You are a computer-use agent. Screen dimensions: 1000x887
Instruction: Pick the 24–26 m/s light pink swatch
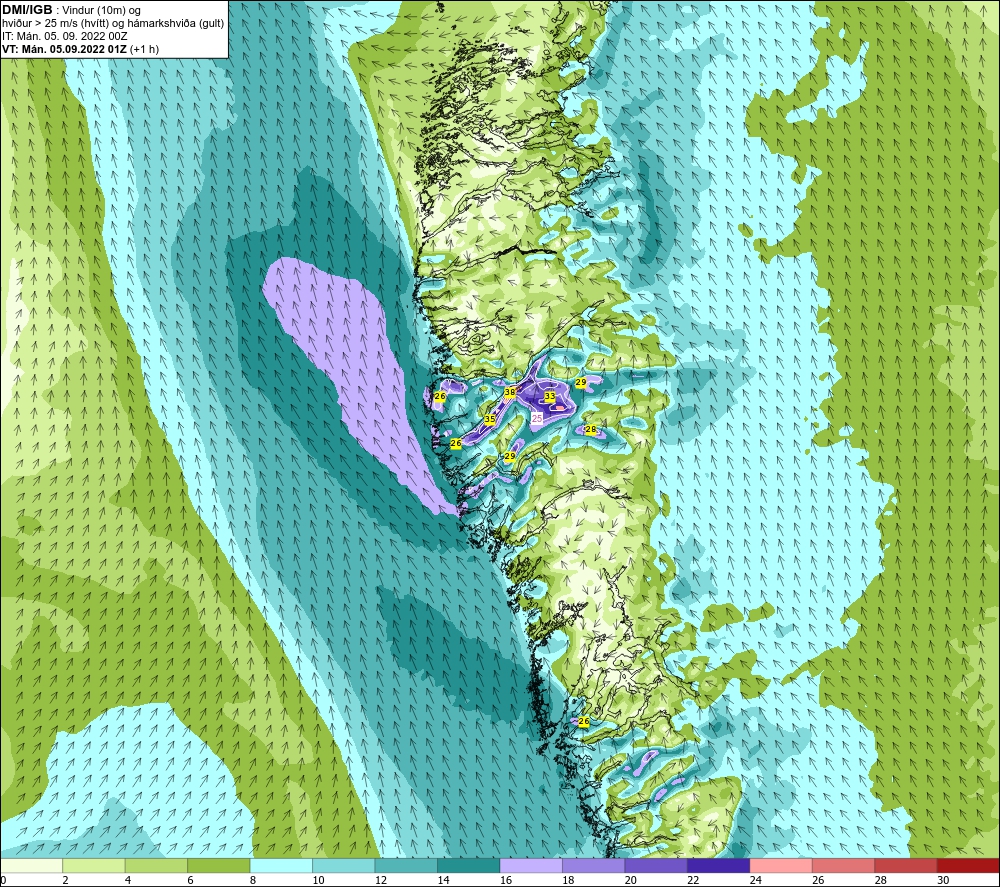click(x=781, y=865)
